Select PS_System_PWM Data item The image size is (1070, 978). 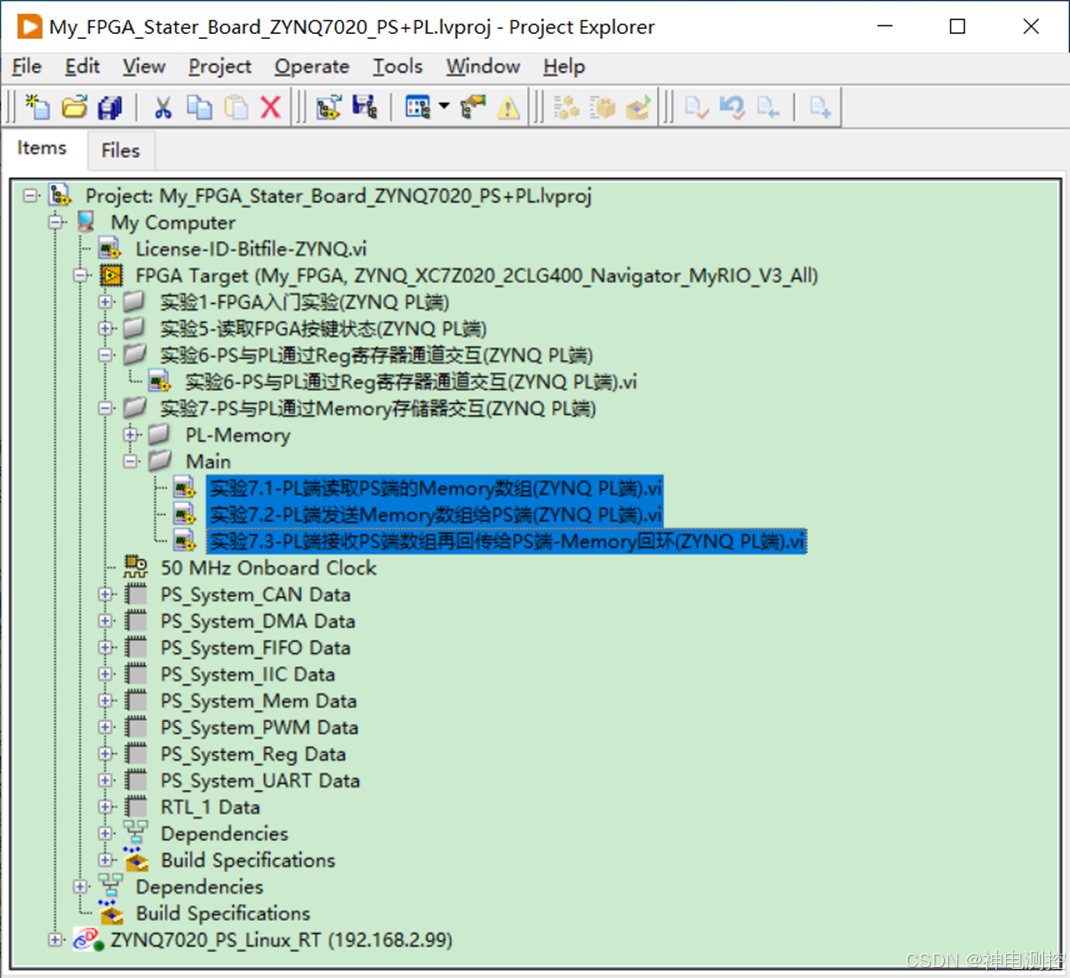259,728
